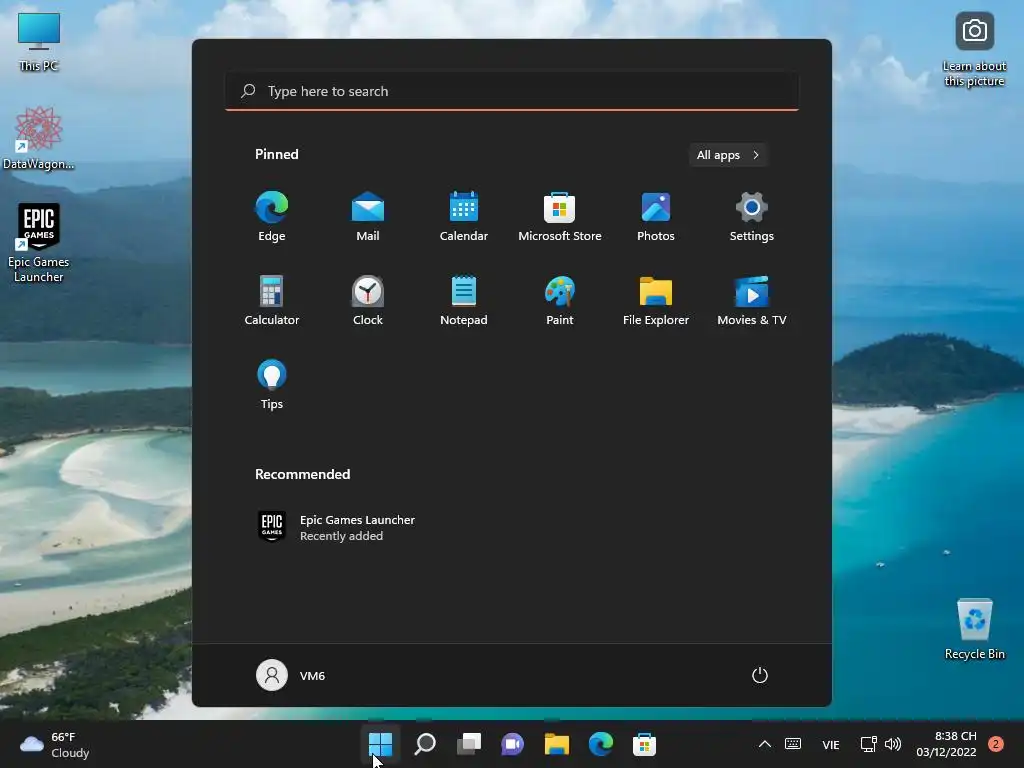1024x768 pixels.
Task: Click the Start button on the taskbar
Action: pyautogui.click(x=380, y=744)
